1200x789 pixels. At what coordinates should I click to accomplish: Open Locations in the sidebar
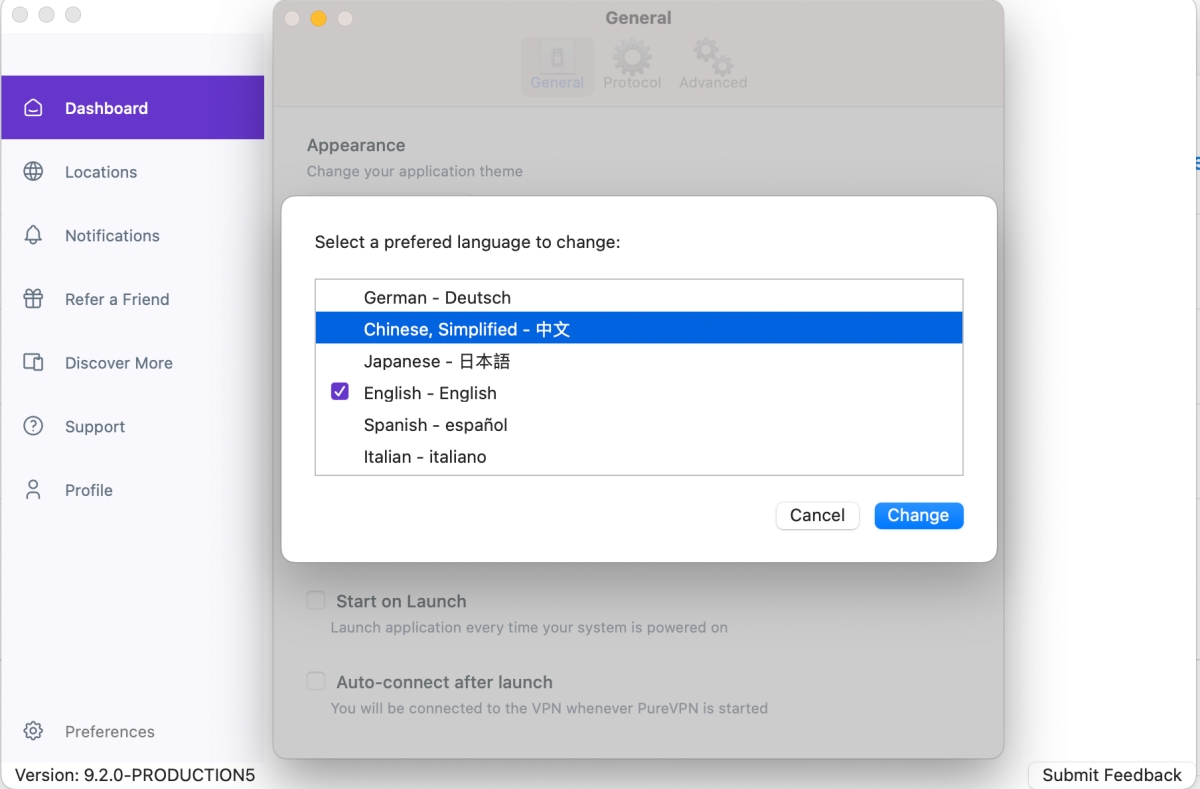point(132,172)
